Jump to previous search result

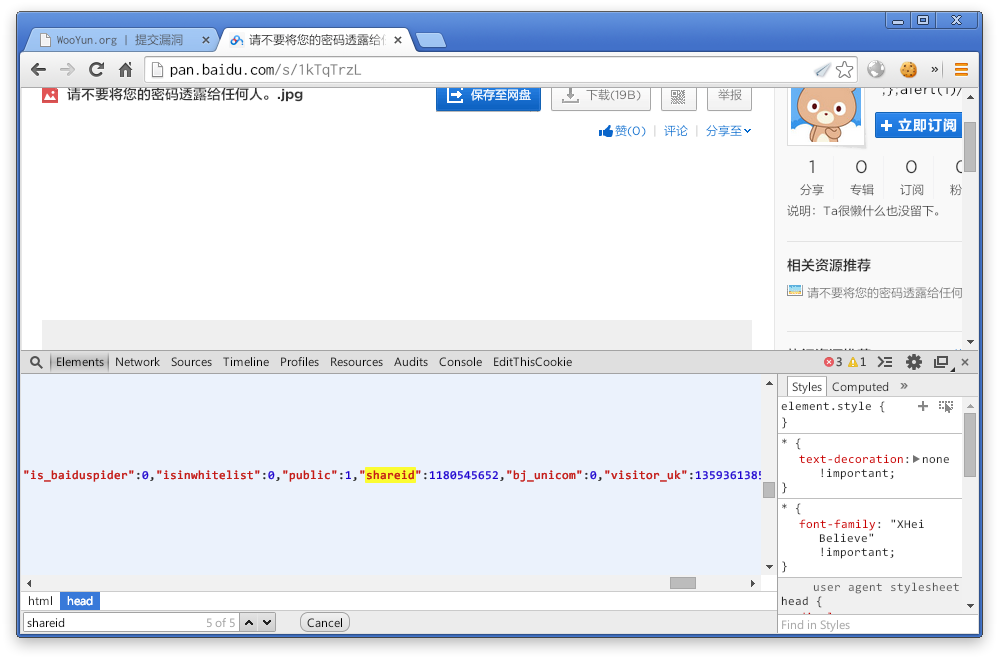pyautogui.click(x=249, y=623)
